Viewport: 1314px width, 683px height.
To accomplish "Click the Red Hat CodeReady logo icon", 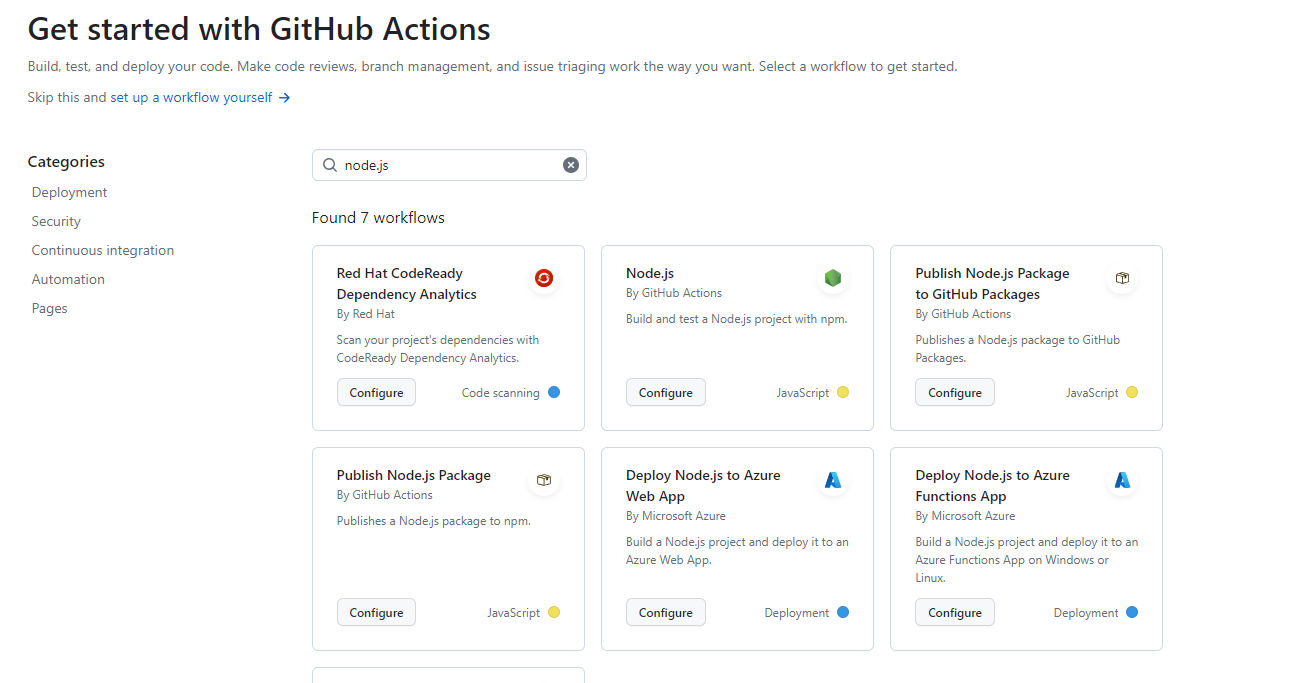I will [x=544, y=278].
